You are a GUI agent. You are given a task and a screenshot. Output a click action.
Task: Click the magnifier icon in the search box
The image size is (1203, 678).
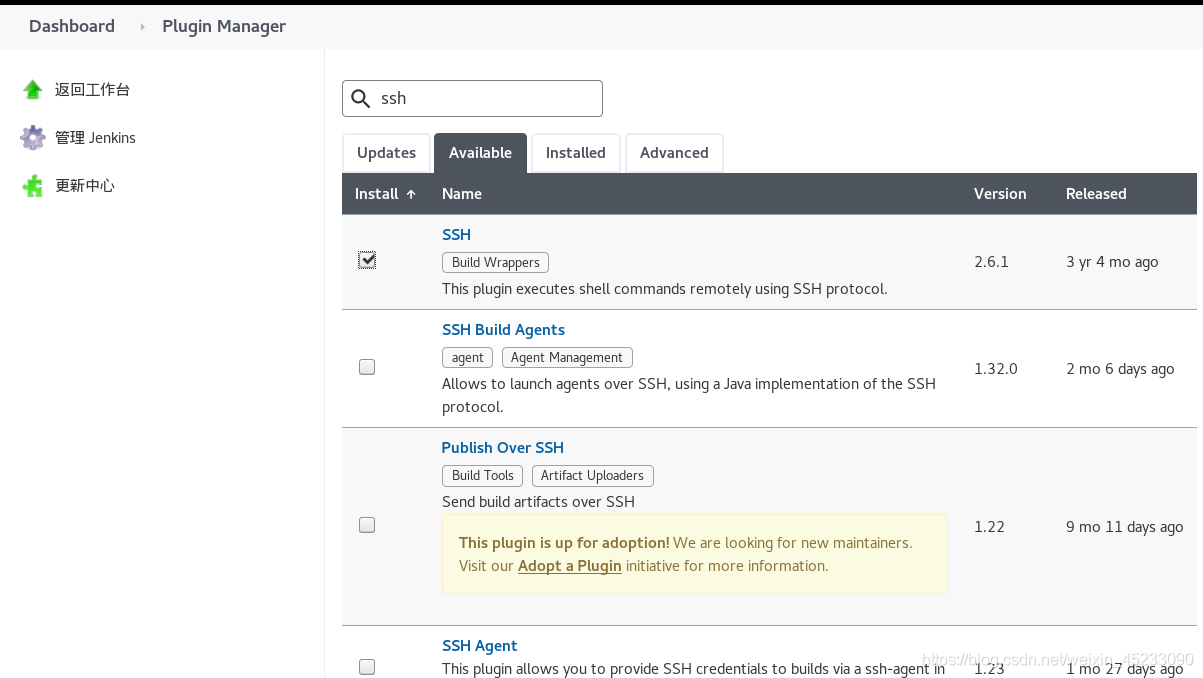click(x=360, y=98)
